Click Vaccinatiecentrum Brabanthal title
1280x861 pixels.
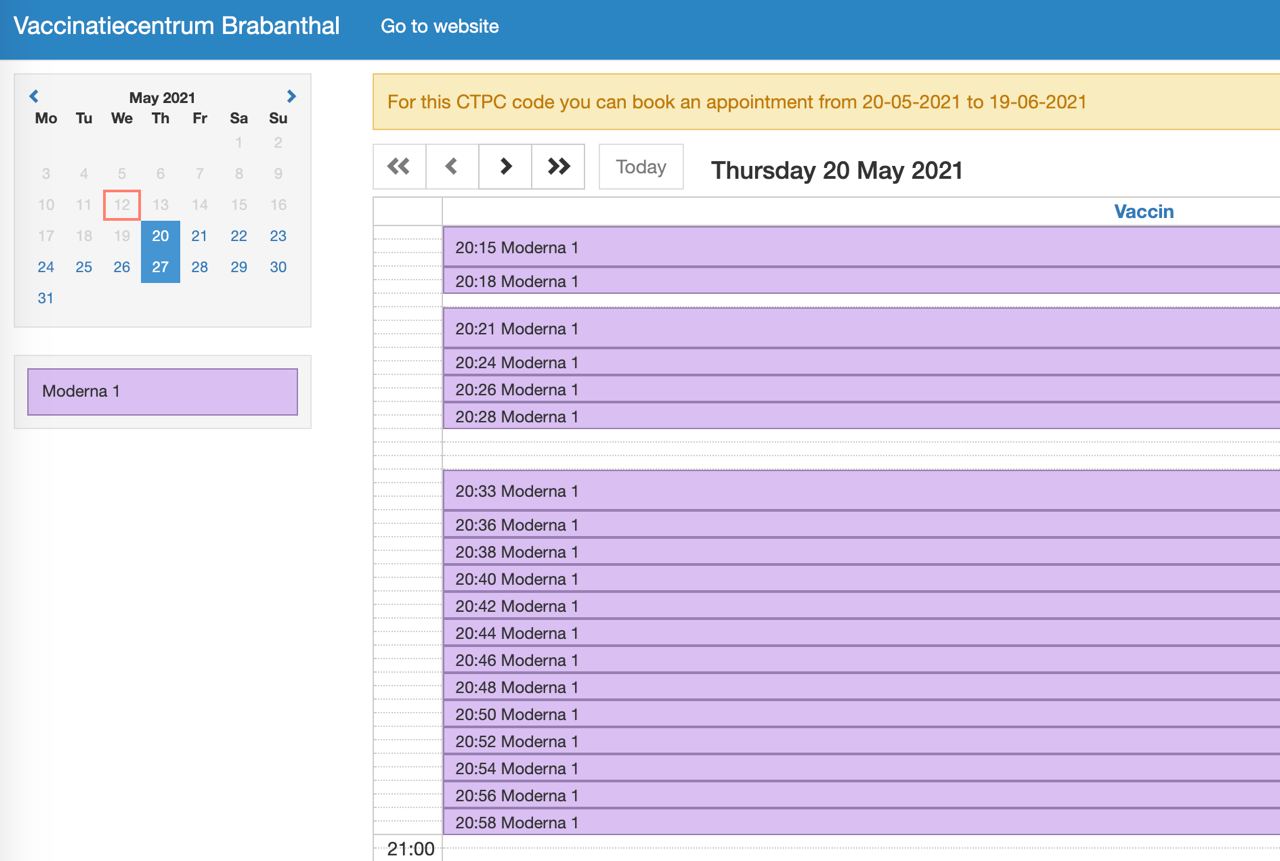point(177,26)
